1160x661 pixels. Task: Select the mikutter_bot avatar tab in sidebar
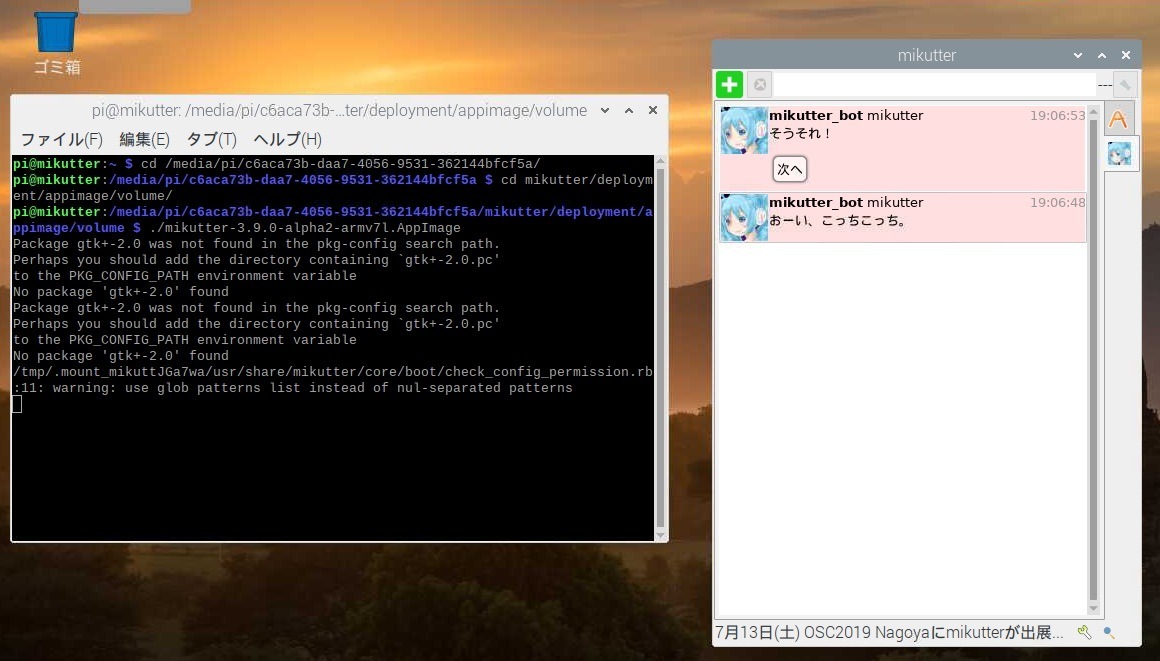(x=1119, y=154)
